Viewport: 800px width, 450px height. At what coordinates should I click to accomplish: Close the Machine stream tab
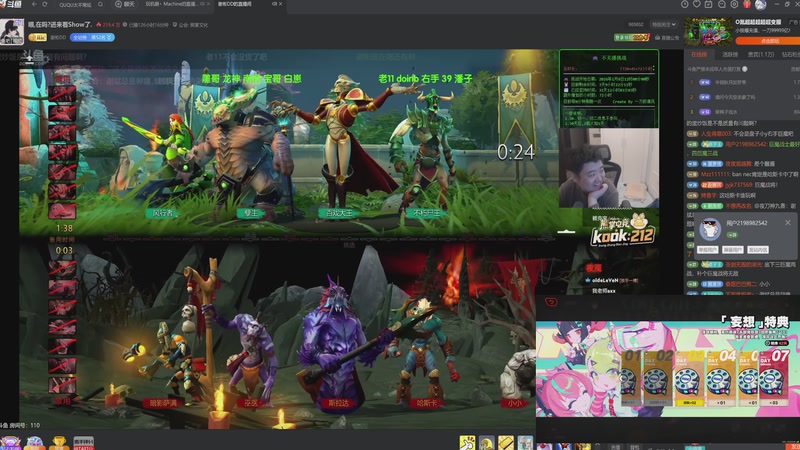coord(208,4)
